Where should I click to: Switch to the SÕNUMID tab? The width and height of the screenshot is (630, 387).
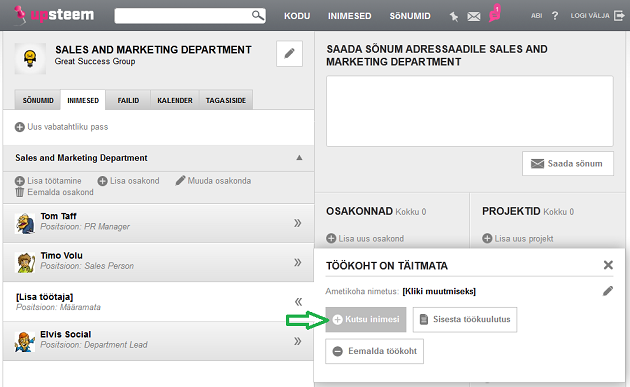coord(38,100)
